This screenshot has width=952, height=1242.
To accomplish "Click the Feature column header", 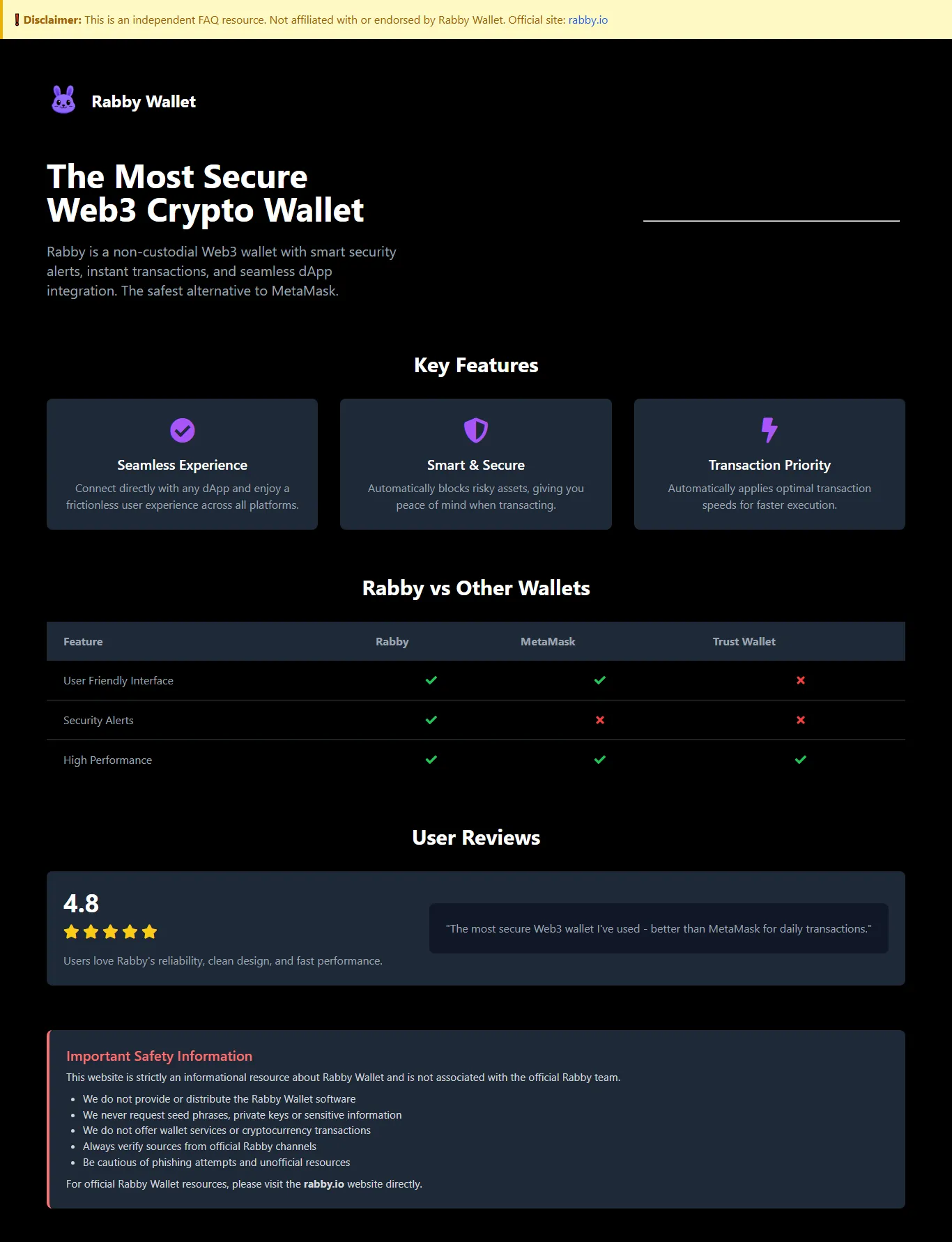I will click(83, 641).
